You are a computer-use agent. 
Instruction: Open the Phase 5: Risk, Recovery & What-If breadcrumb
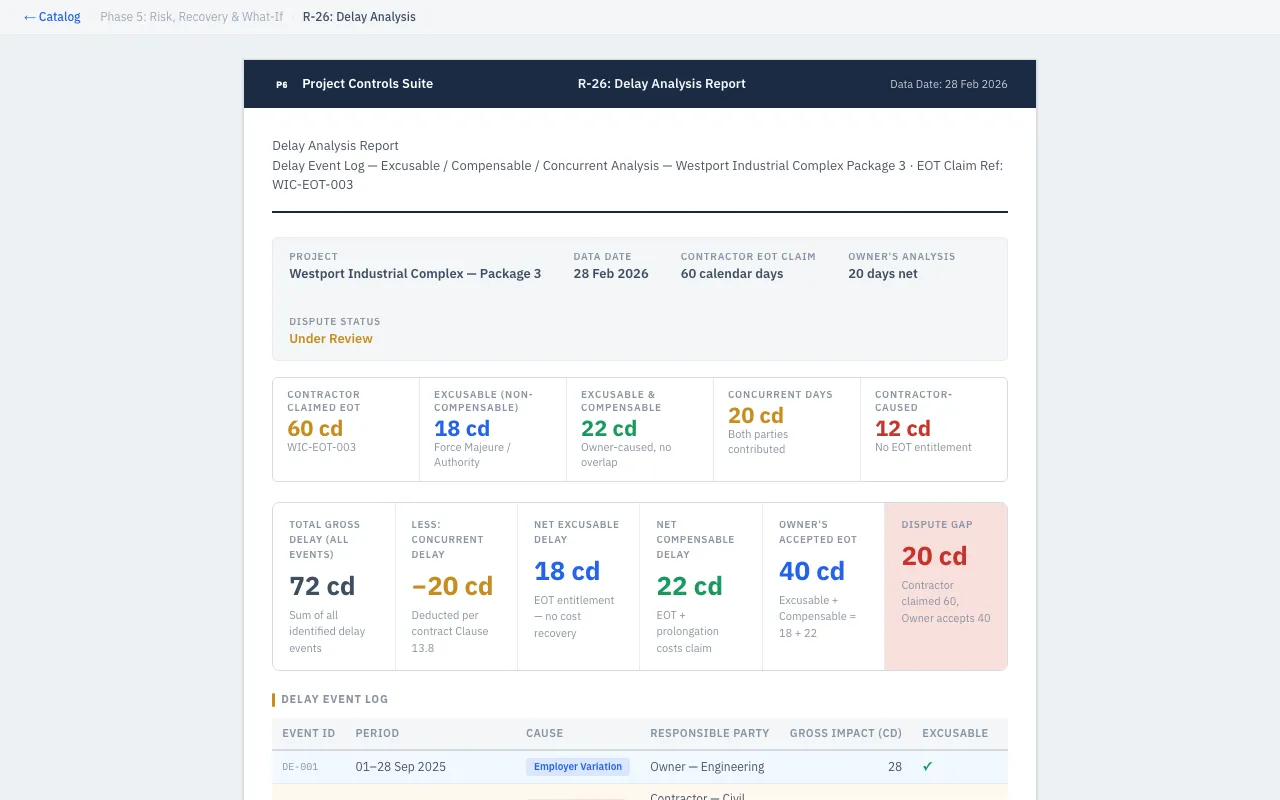tap(191, 17)
